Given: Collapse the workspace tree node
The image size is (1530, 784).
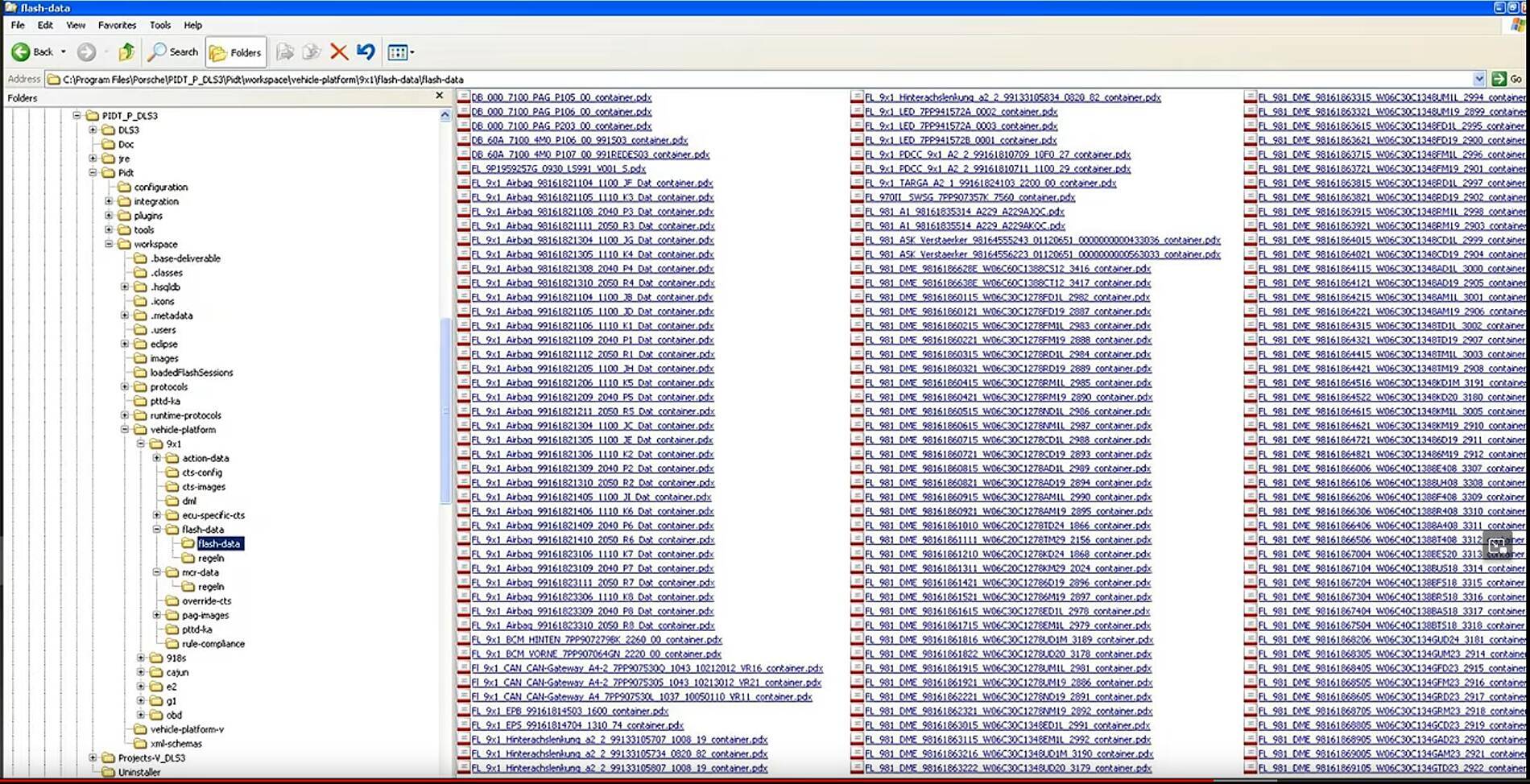Looking at the screenshot, I should [109, 244].
